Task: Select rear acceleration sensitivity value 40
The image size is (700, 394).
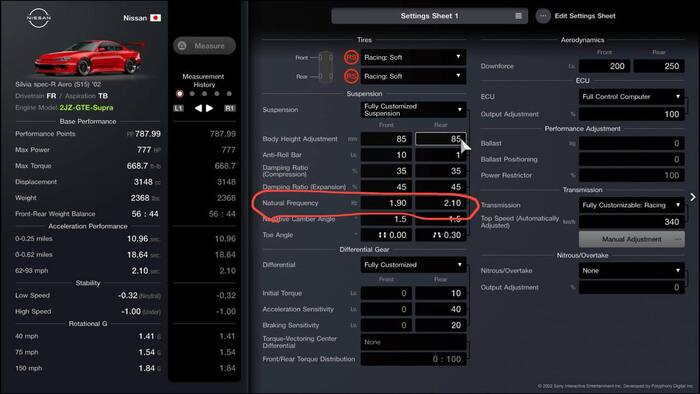Action: [441, 309]
